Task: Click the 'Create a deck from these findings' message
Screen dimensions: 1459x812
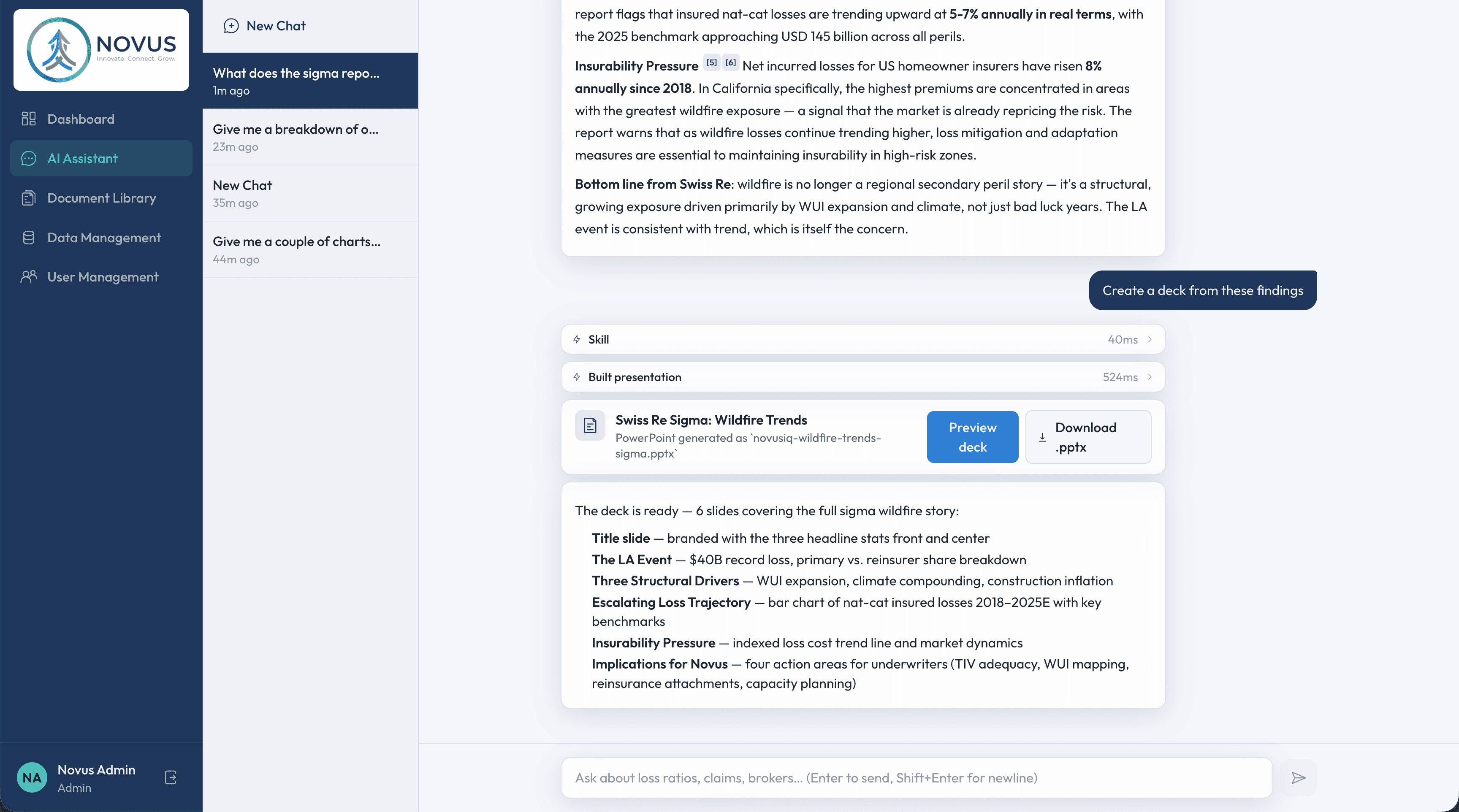Action: click(1202, 290)
